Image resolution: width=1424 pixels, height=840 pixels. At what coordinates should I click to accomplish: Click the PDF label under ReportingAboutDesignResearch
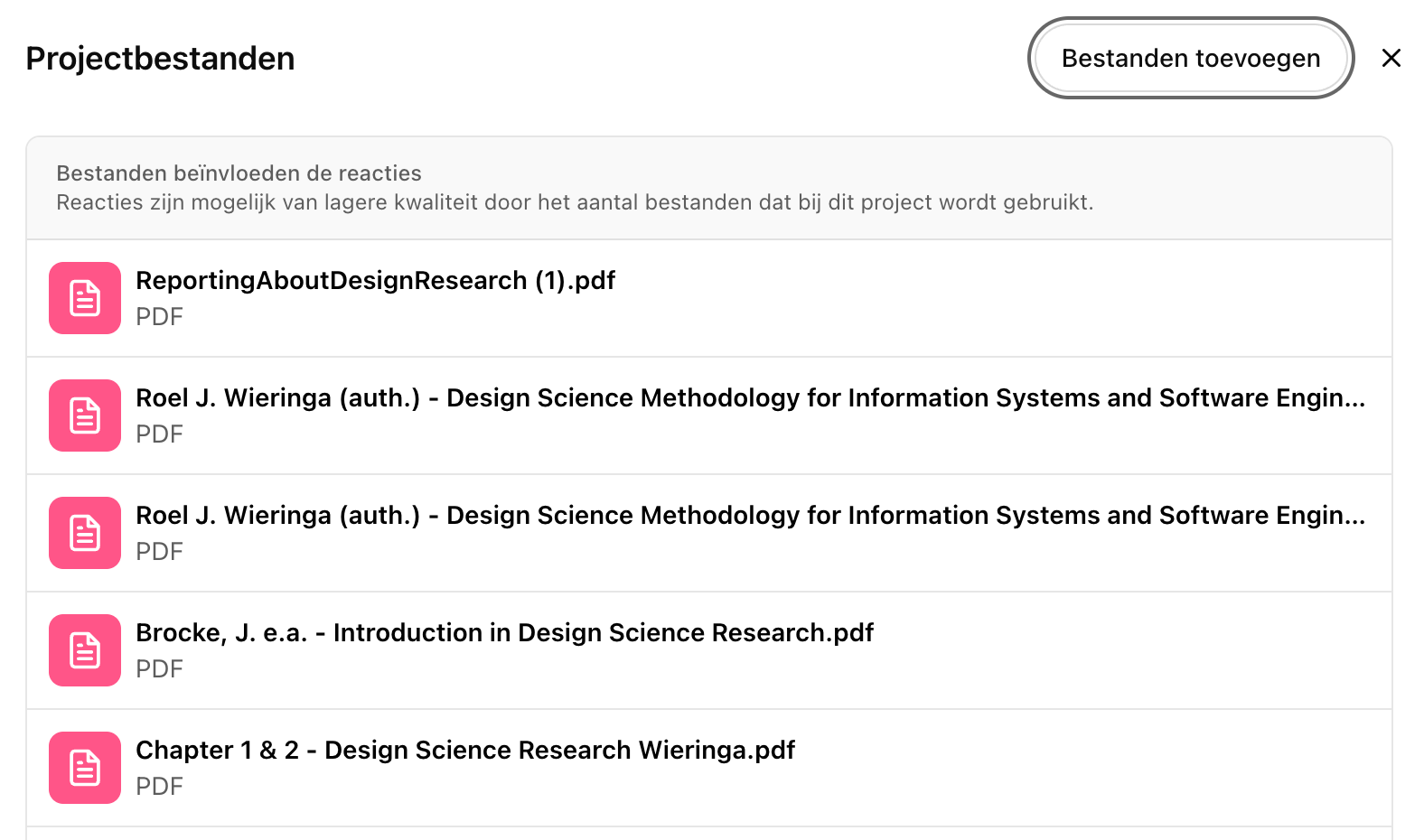pos(160,316)
